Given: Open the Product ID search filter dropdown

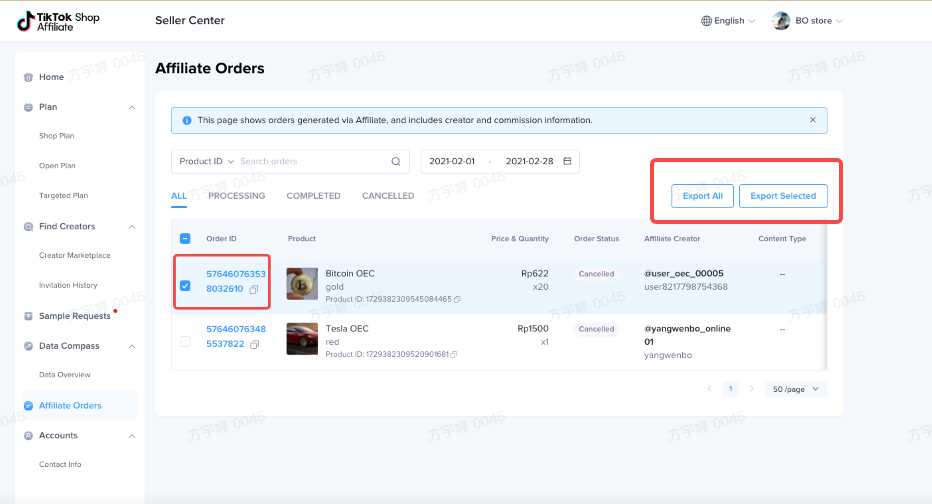Looking at the screenshot, I should 206,161.
